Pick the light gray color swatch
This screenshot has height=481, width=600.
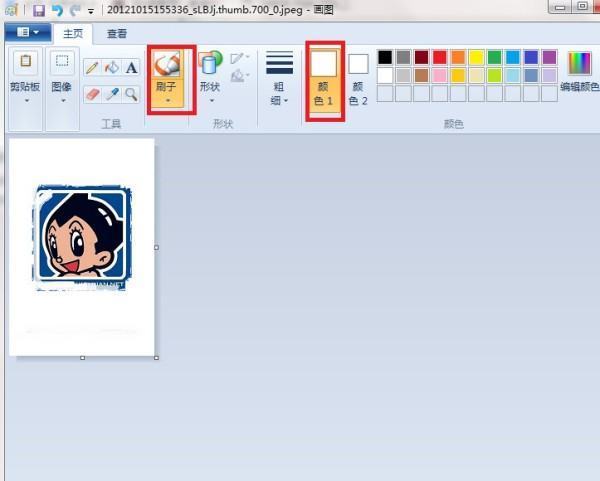[x=403, y=76]
